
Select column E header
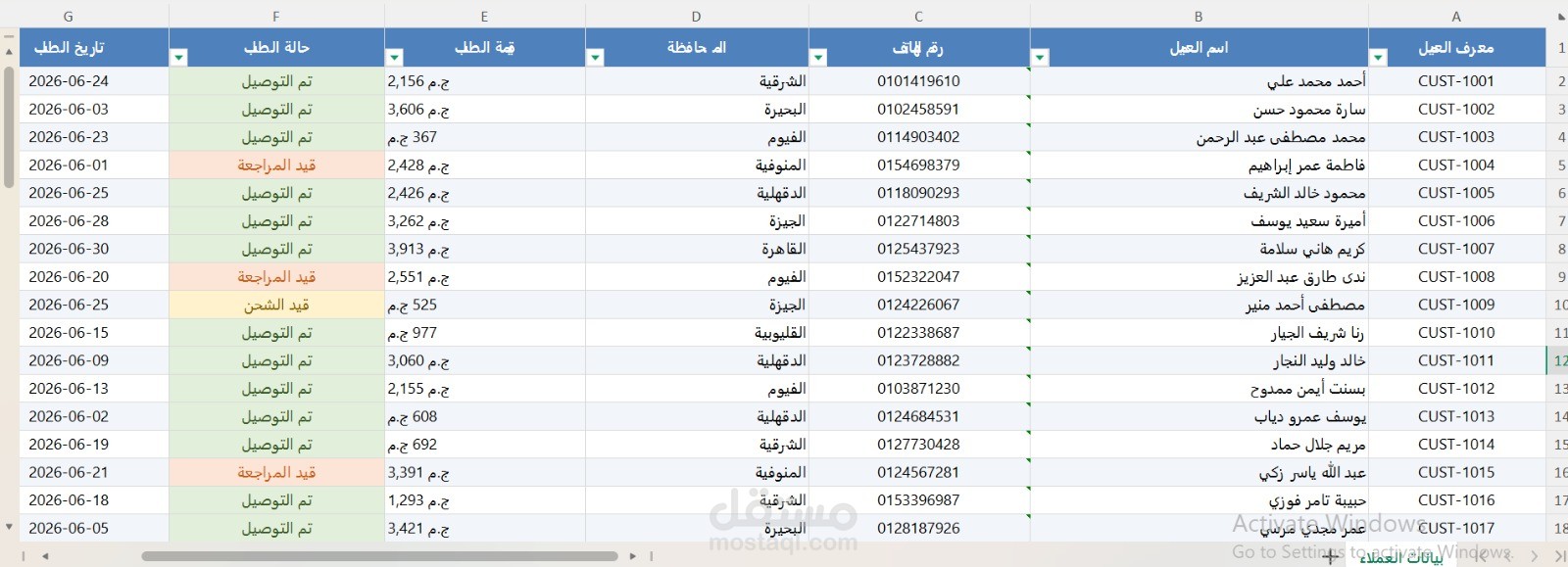coord(484,17)
